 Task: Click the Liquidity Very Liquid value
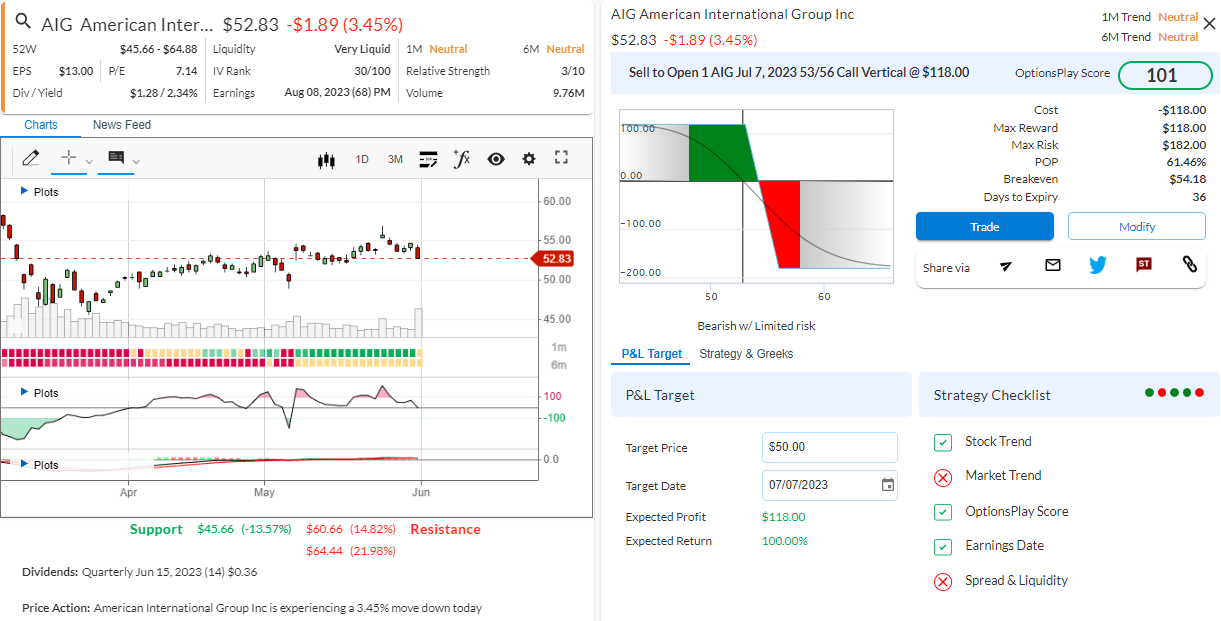point(362,49)
